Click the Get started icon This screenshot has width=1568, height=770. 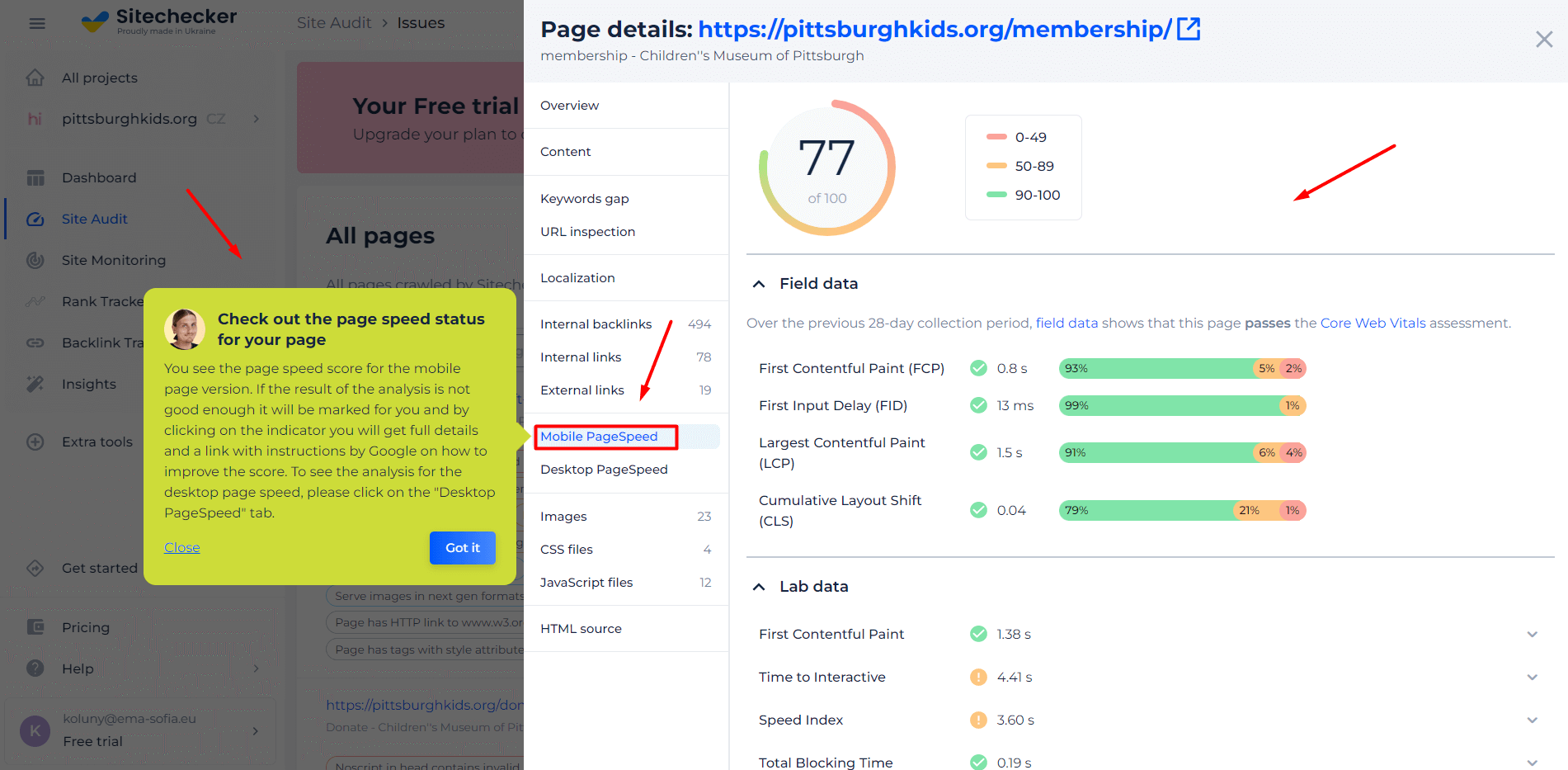[35, 568]
